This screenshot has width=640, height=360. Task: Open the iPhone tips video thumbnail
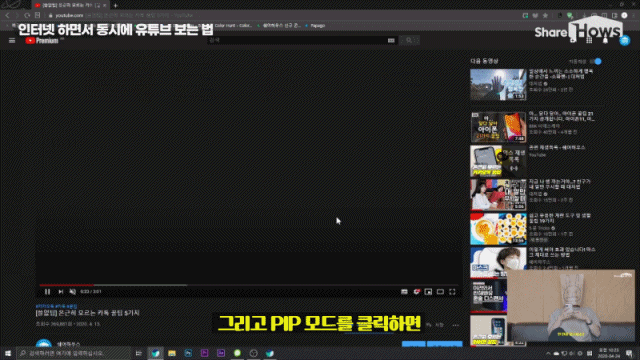click(498, 127)
